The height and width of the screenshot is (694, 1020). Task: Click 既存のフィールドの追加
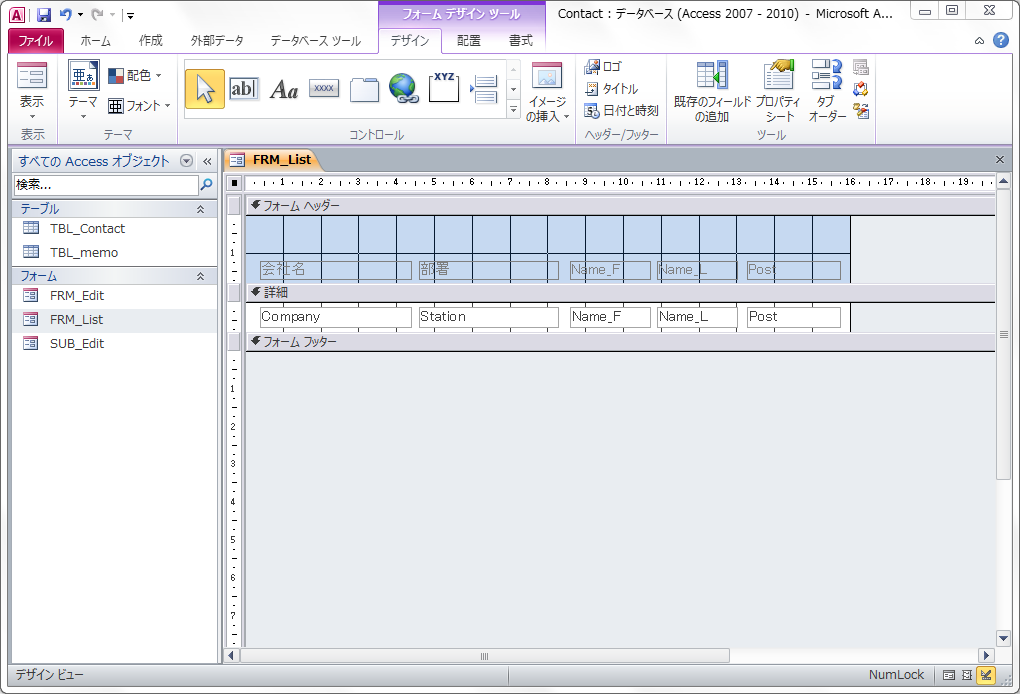[712, 92]
